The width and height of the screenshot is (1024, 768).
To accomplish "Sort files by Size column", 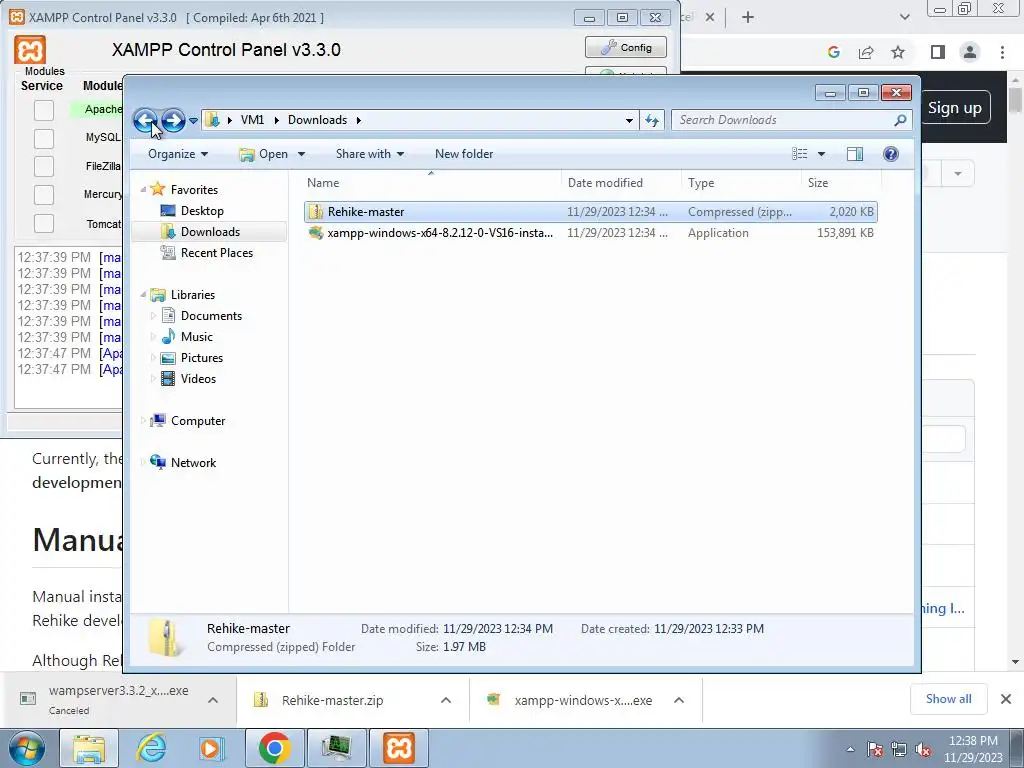I will tap(841, 183).
